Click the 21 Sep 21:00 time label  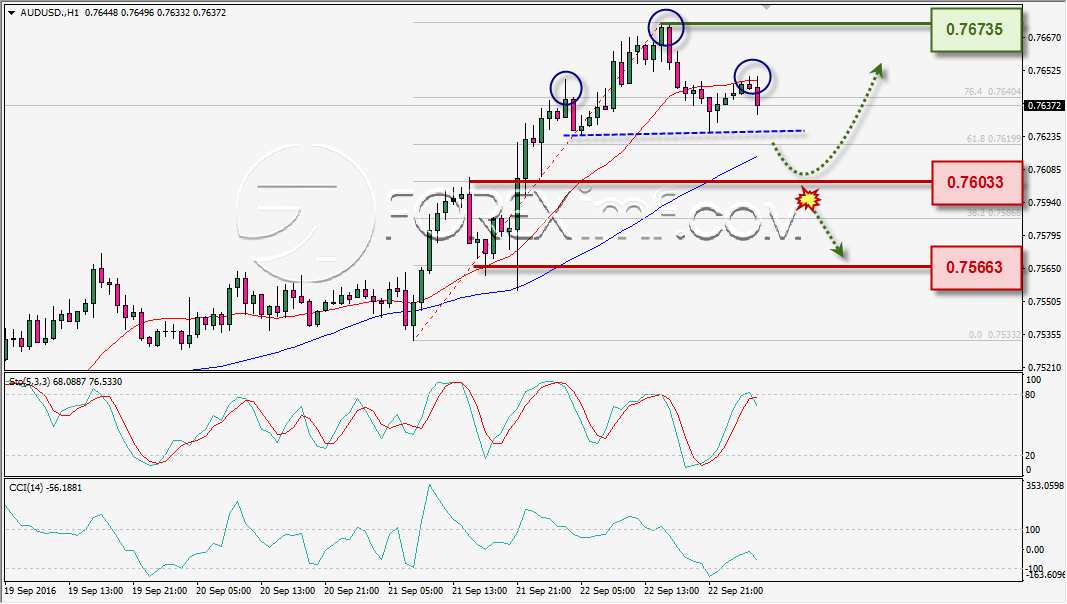(x=544, y=591)
